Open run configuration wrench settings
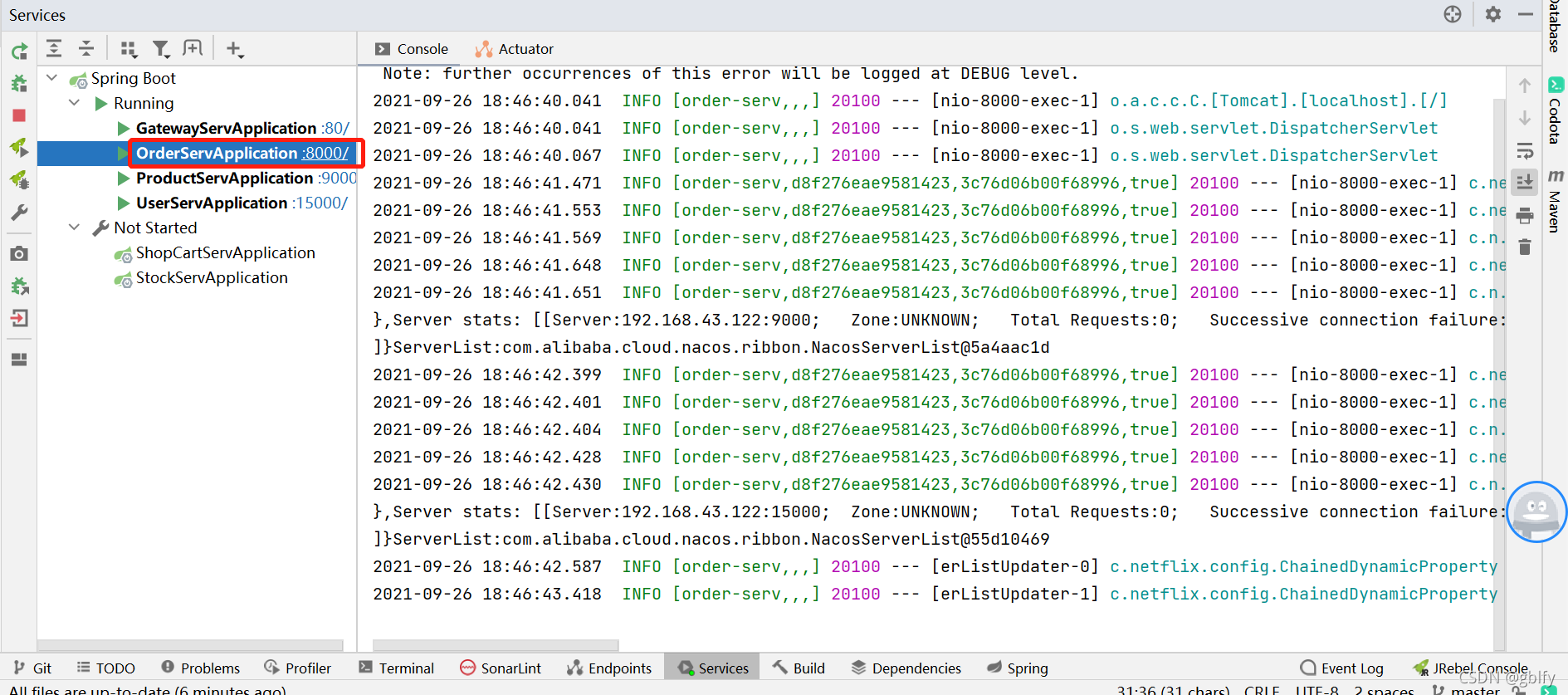The height and width of the screenshot is (695, 1568). click(x=19, y=213)
